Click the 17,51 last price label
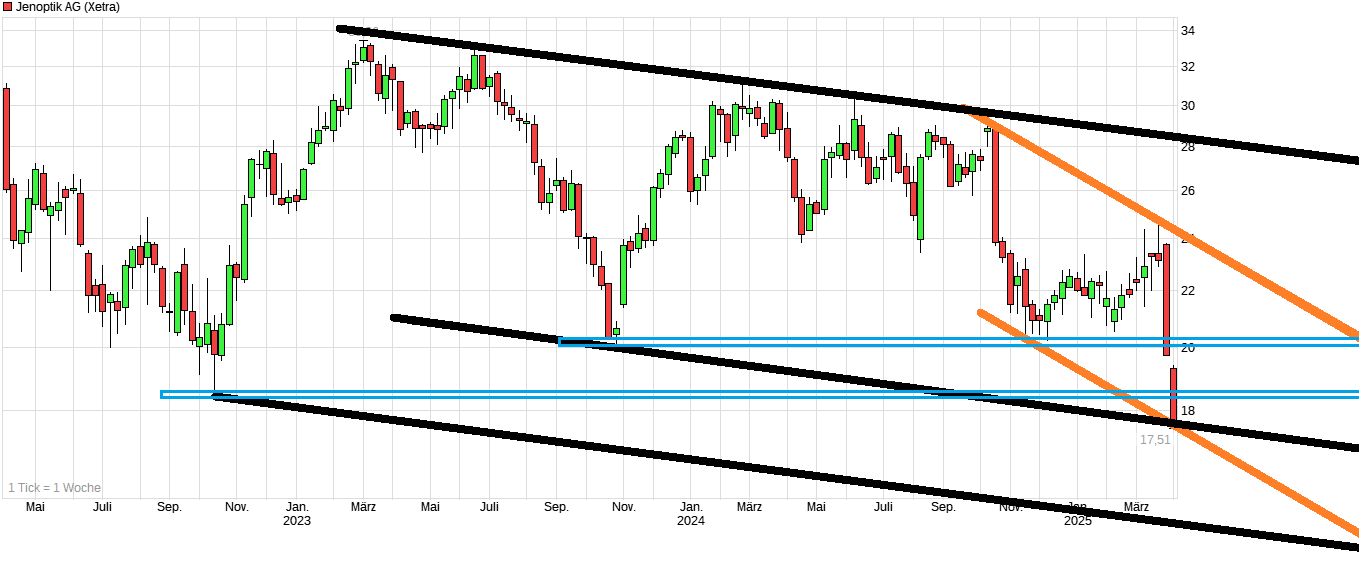Screen dimensions: 1359x566 (x=1155, y=439)
